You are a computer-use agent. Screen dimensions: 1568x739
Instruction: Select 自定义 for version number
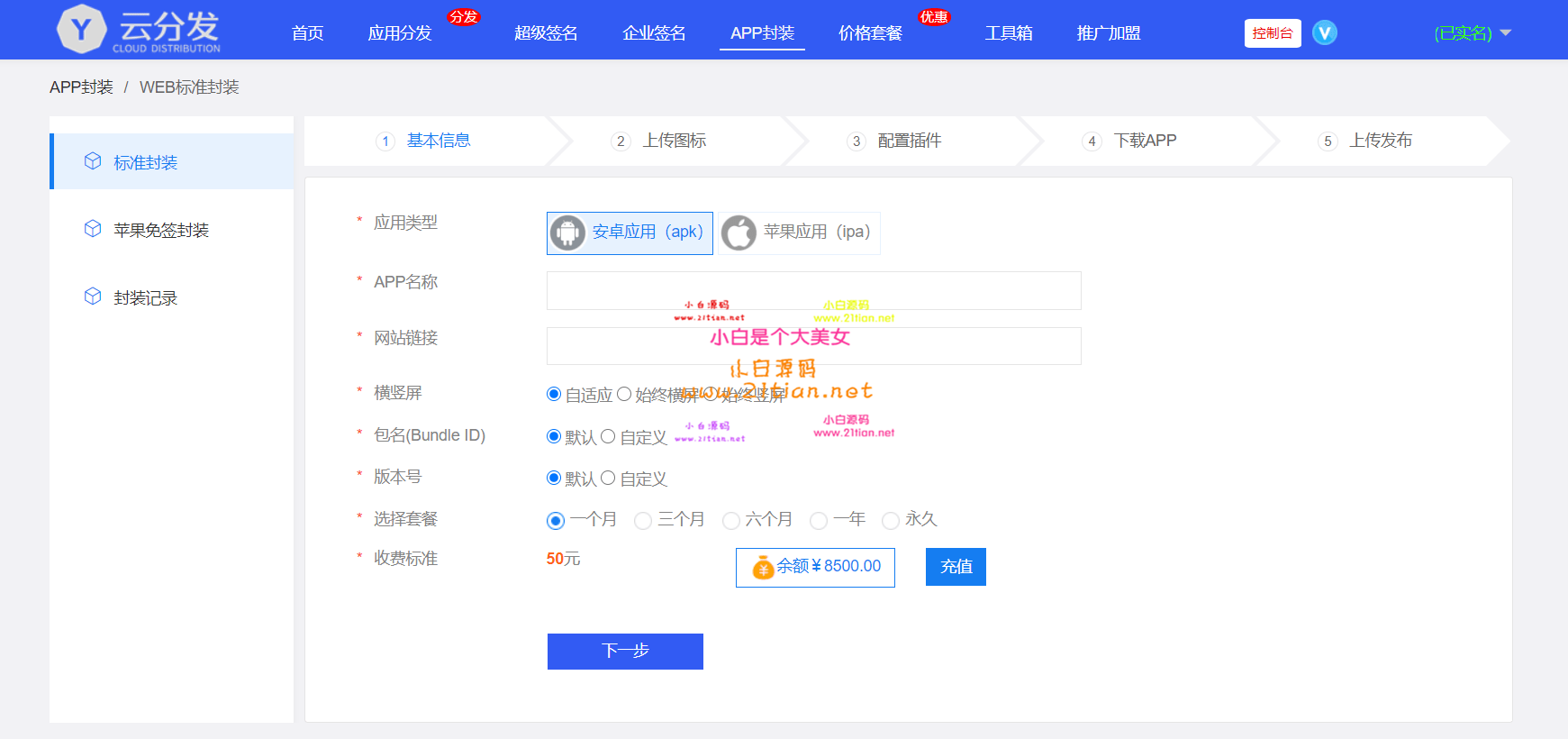[608, 478]
